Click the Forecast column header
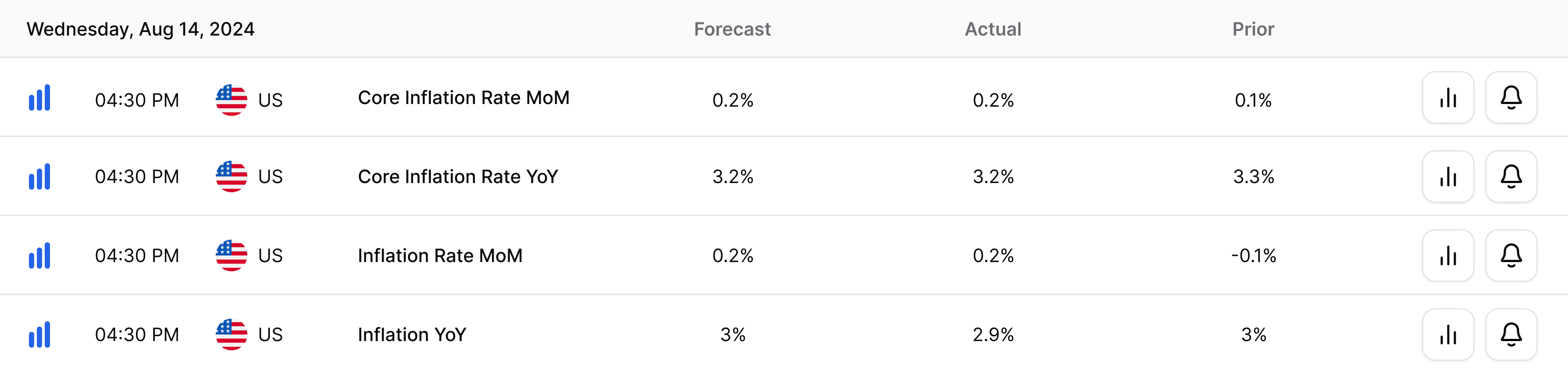Viewport: 1568px width, 374px height. pyautogui.click(x=732, y=29)
